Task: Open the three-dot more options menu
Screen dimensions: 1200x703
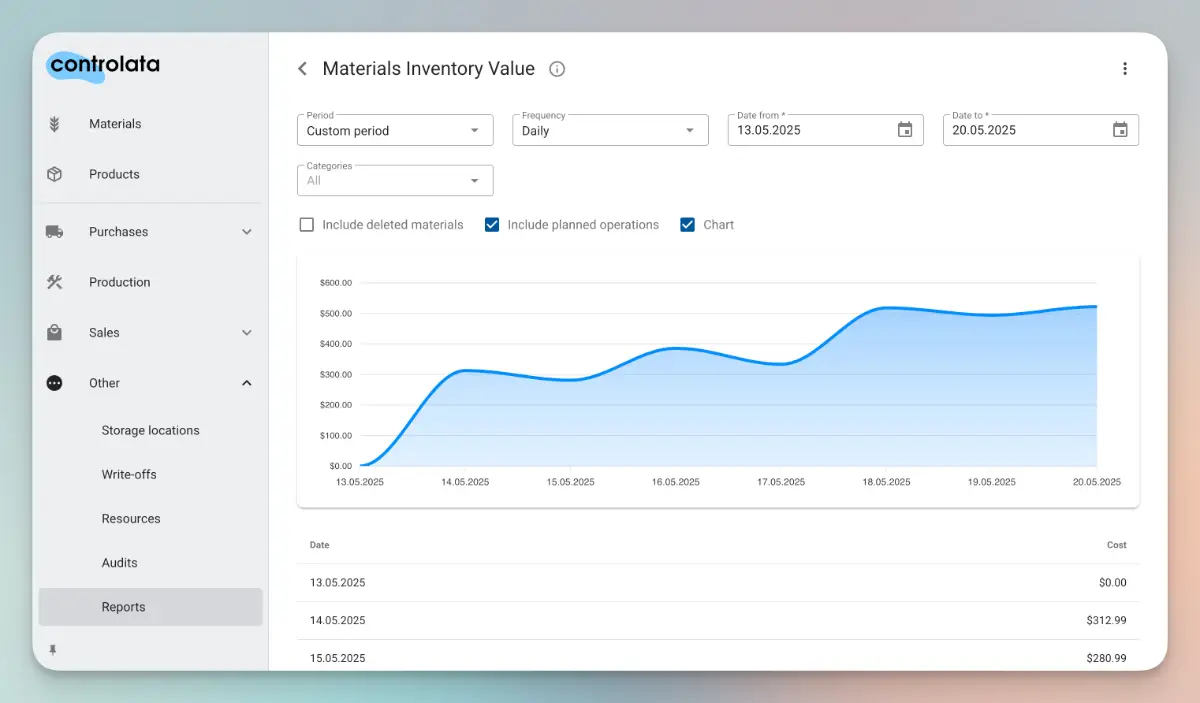Action: tap(1125, 69)
